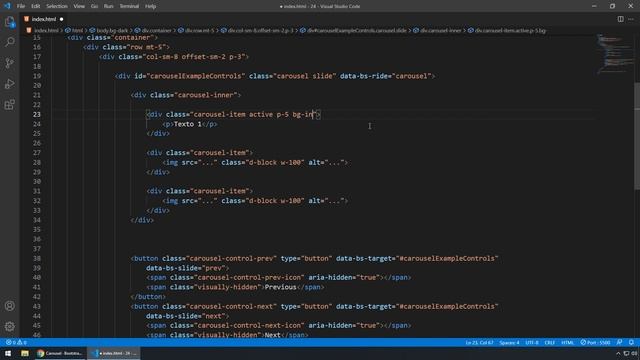
Task: Click the feedback icon in status bar
Action: point(620,342)
